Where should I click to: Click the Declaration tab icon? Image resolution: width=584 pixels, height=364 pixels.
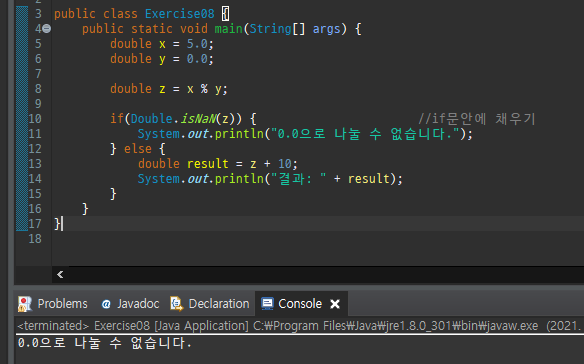(x=177, y=304)
